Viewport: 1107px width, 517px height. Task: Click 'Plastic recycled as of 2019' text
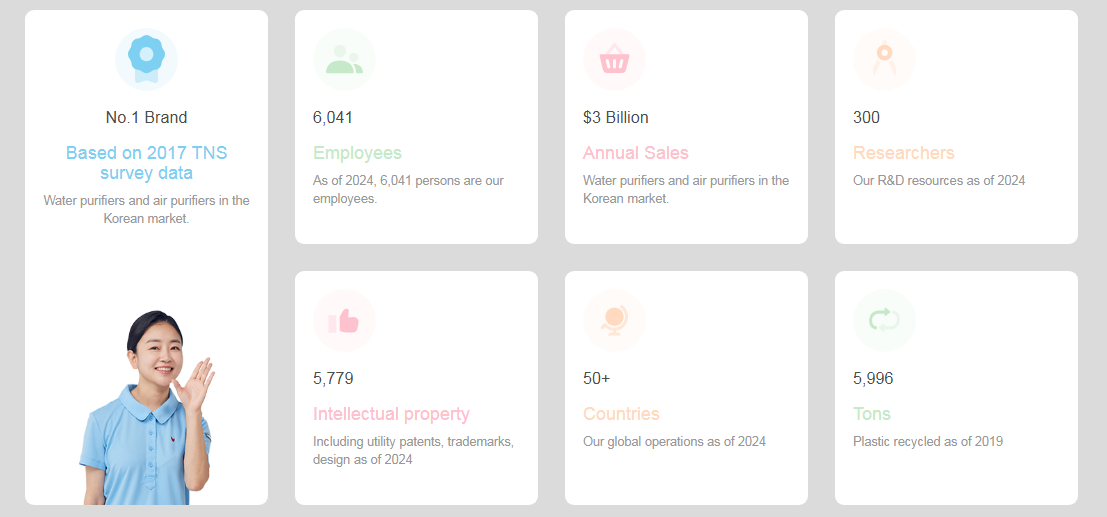[927, 441]
